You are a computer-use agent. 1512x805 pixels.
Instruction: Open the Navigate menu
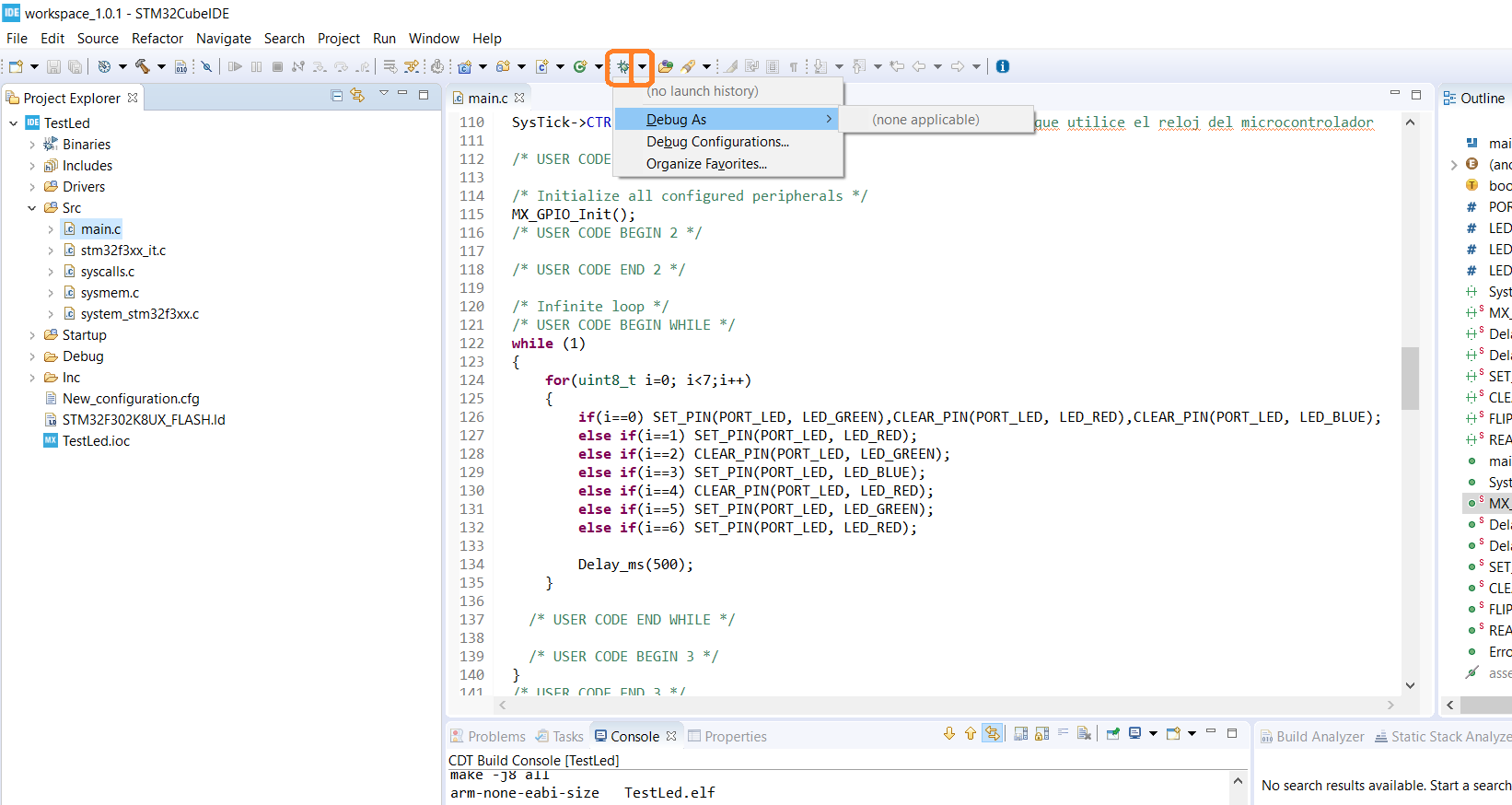coord(224,39)
